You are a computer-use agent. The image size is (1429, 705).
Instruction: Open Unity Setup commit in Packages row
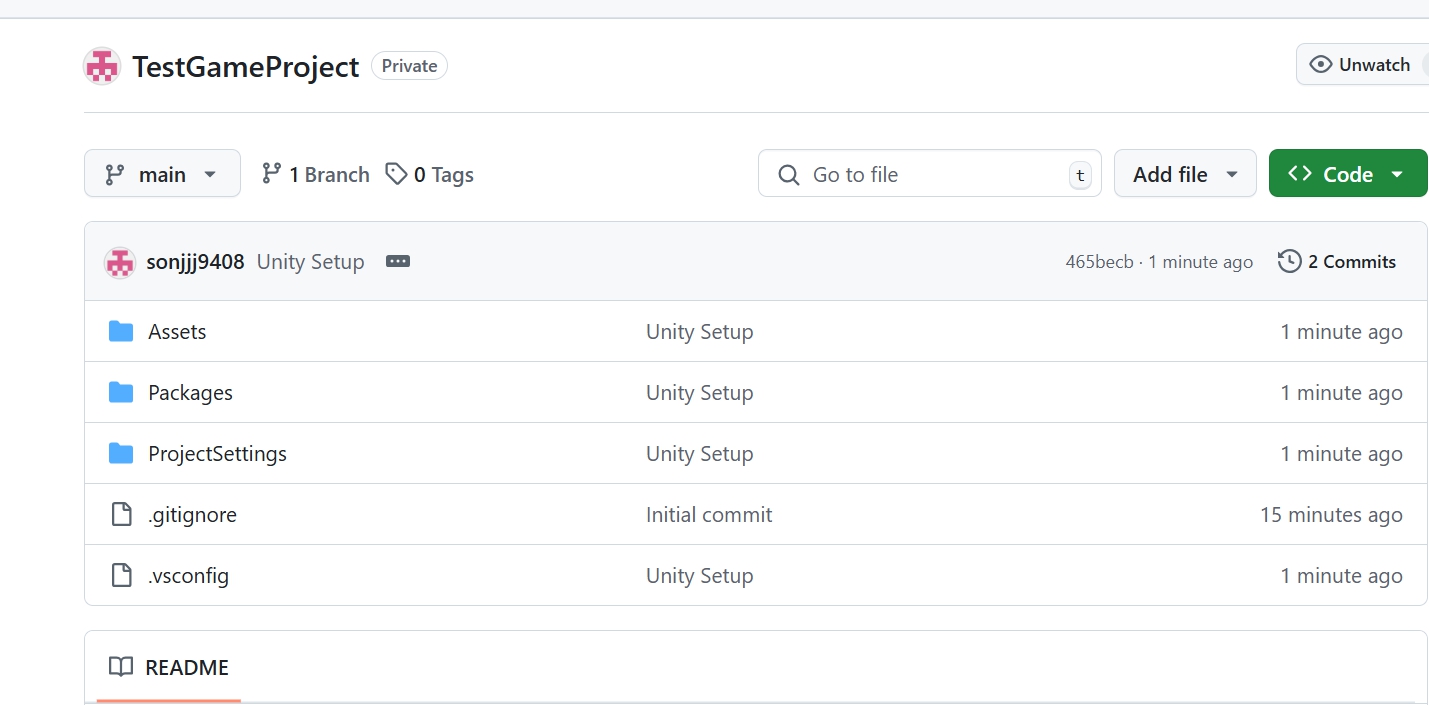(x=700, y=393)
